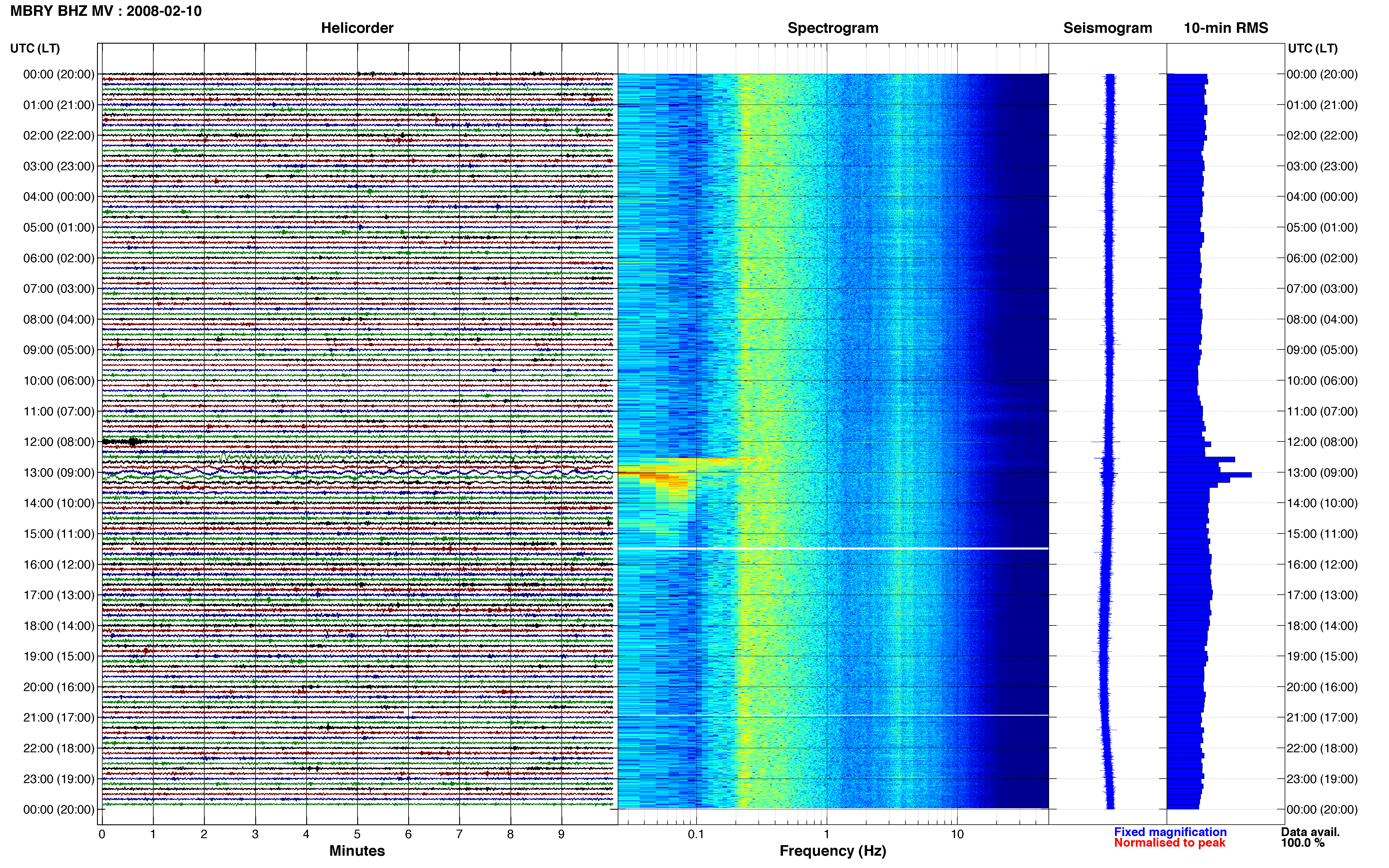Click '10:00 (06:00)' on the helicorder time axis
The image size is (1389, 868).
59,381
